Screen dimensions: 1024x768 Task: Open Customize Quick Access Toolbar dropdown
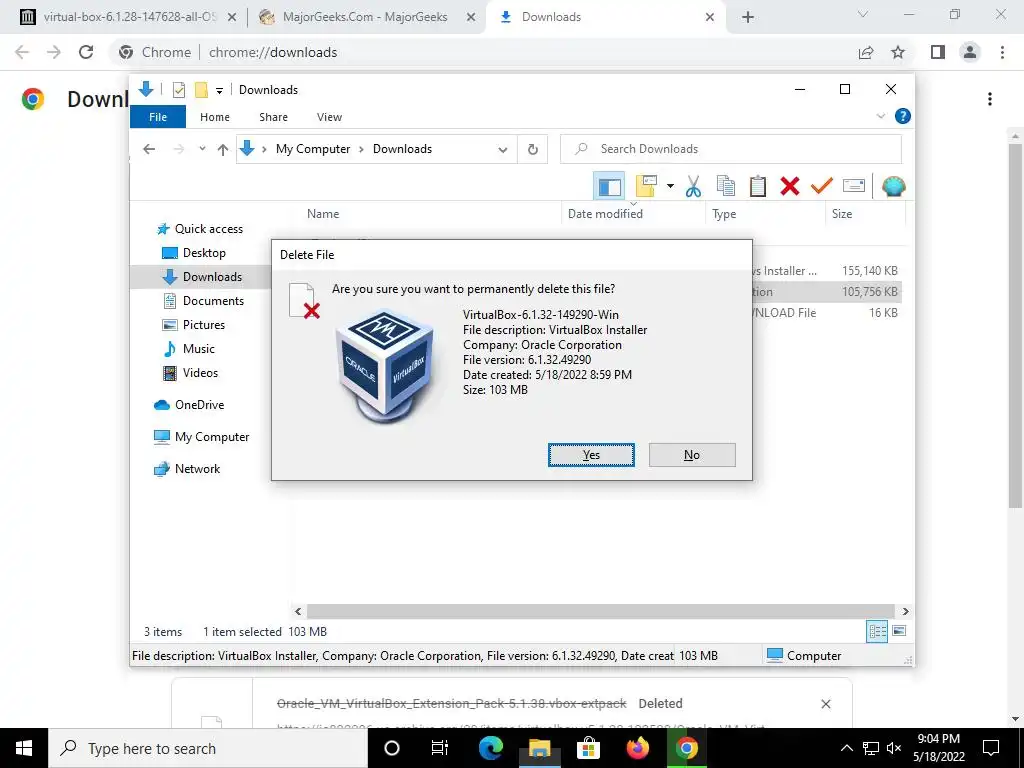tap(219, 91)
